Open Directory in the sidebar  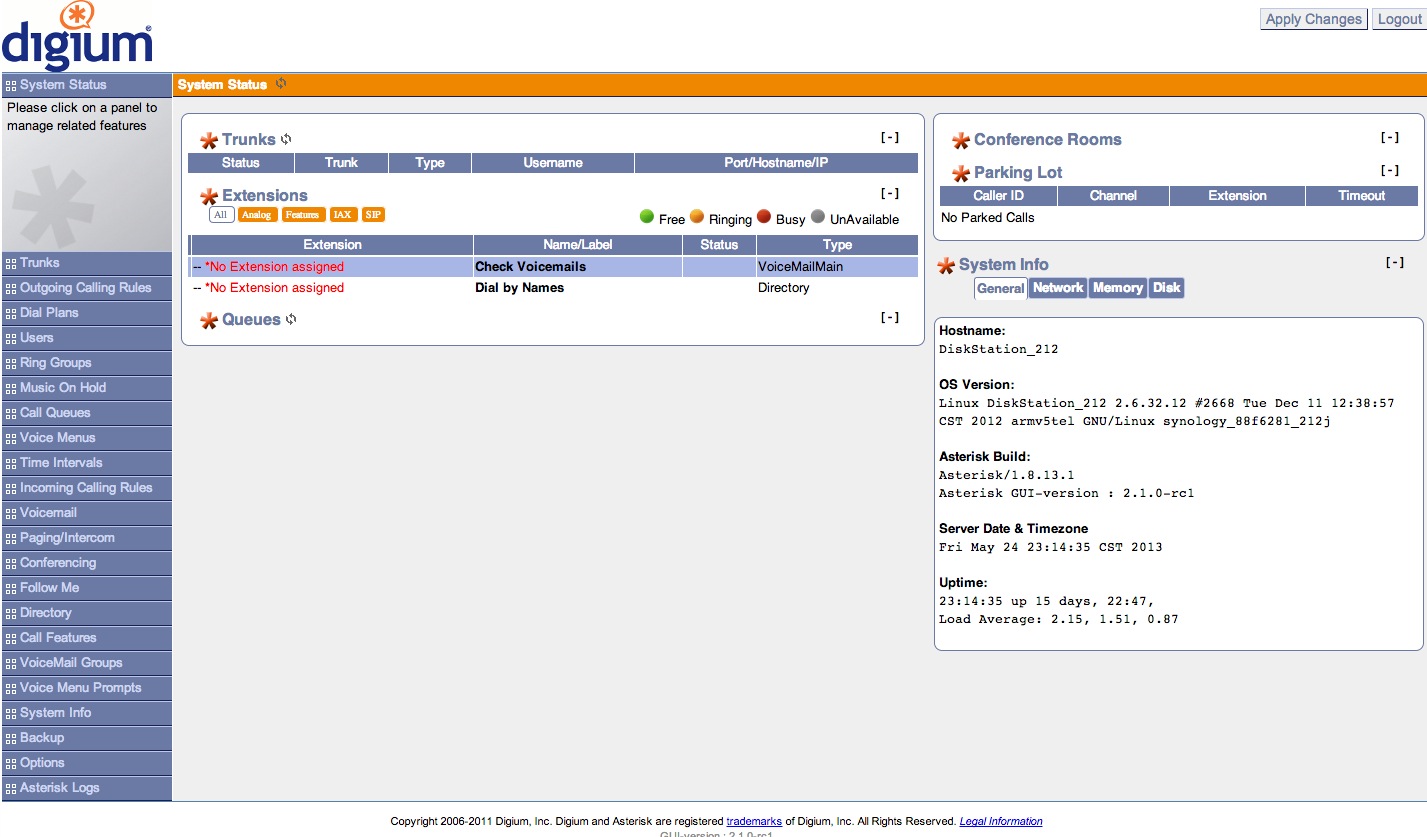(x=87, y=613)
